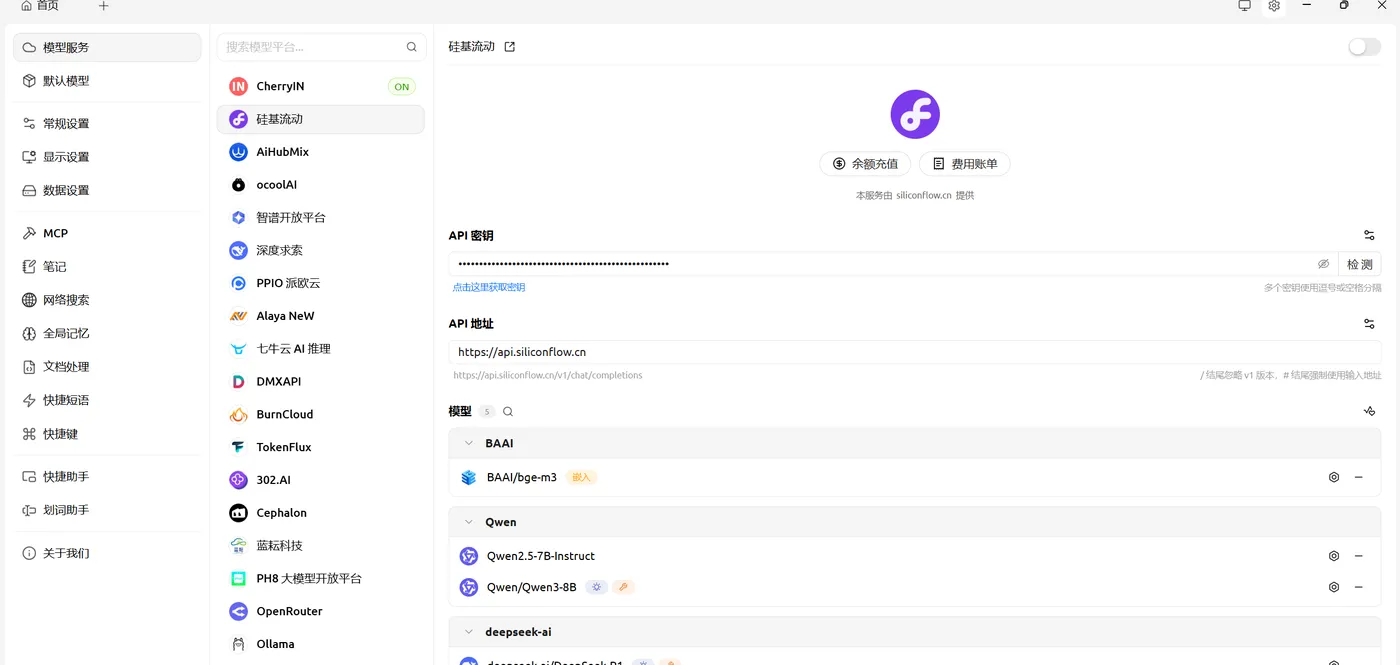Screen dimensions: 1400x665
Task: Remove Qwen/Qwen3-8B model
Action: coord(1359,588)
